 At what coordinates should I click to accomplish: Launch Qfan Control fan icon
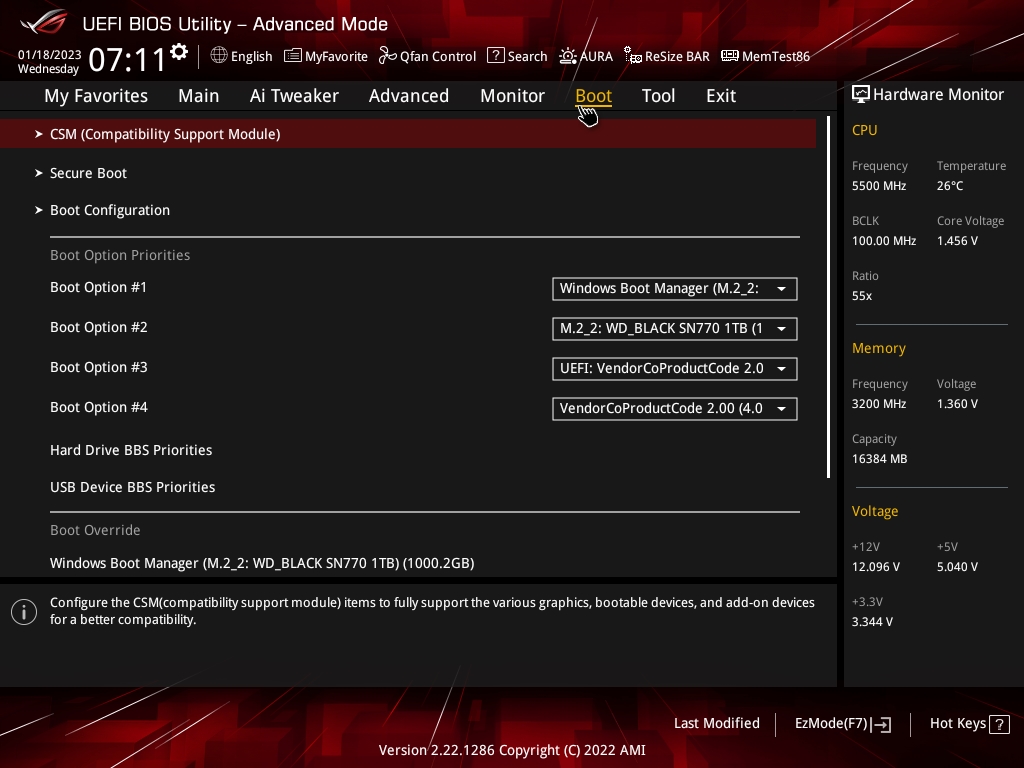387,56
